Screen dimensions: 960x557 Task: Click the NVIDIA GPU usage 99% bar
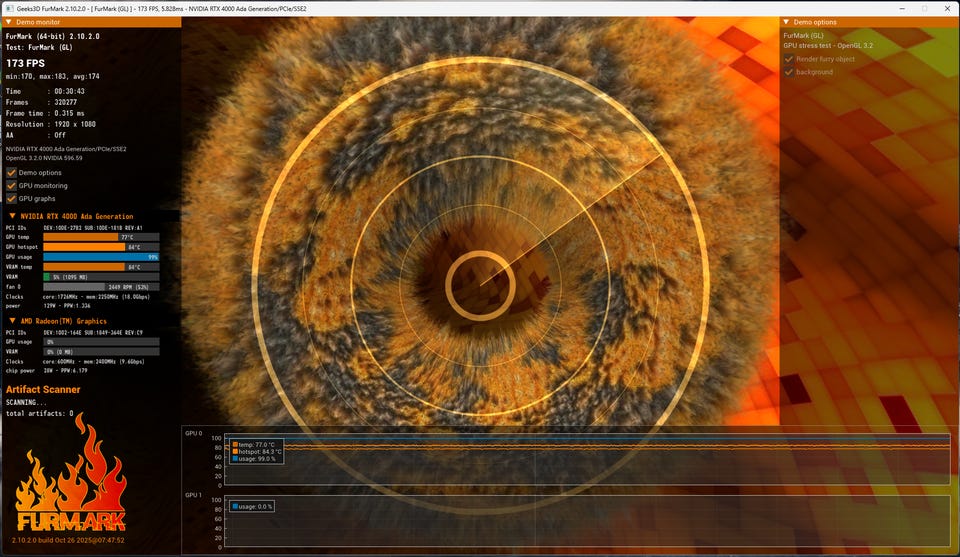101,257
